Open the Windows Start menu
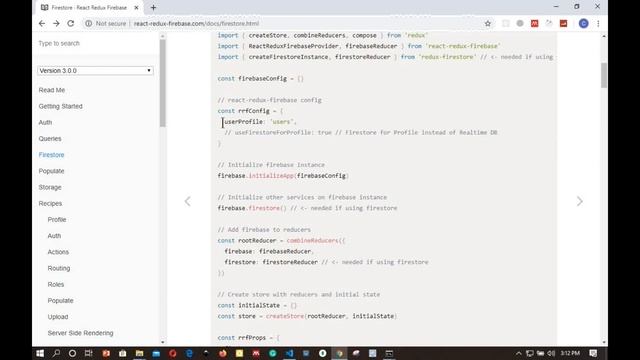The image size is (640, 360). (40, 353)
